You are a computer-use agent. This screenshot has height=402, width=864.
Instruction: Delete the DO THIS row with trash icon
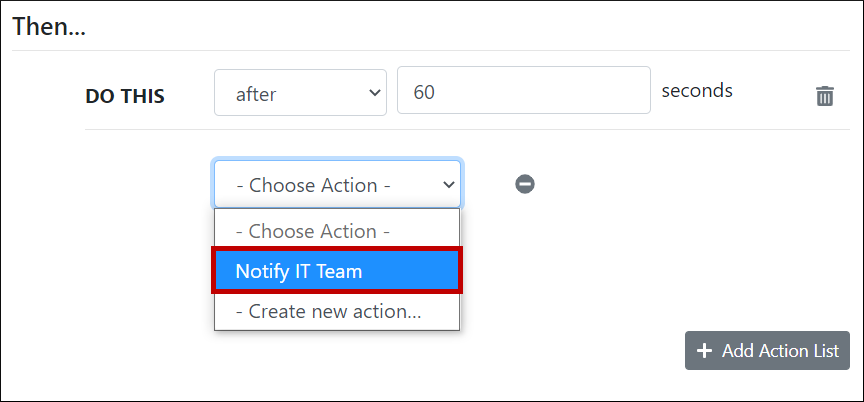click(x=825, y=96)
